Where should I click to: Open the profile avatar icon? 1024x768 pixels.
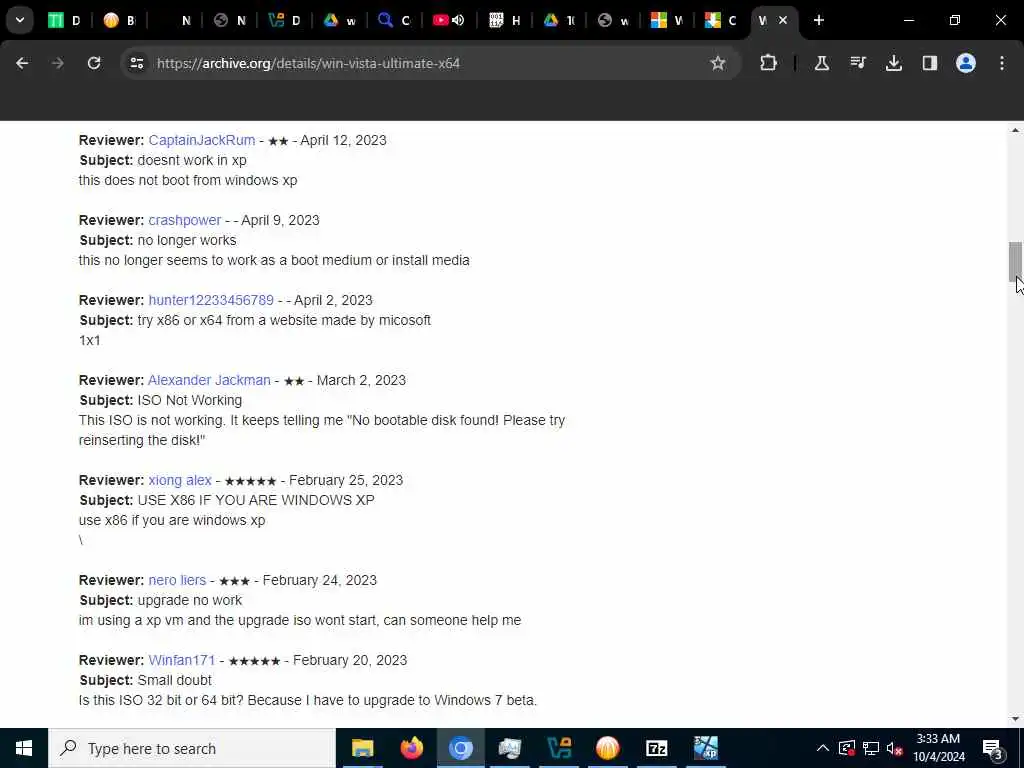click(x=965, y=63)
